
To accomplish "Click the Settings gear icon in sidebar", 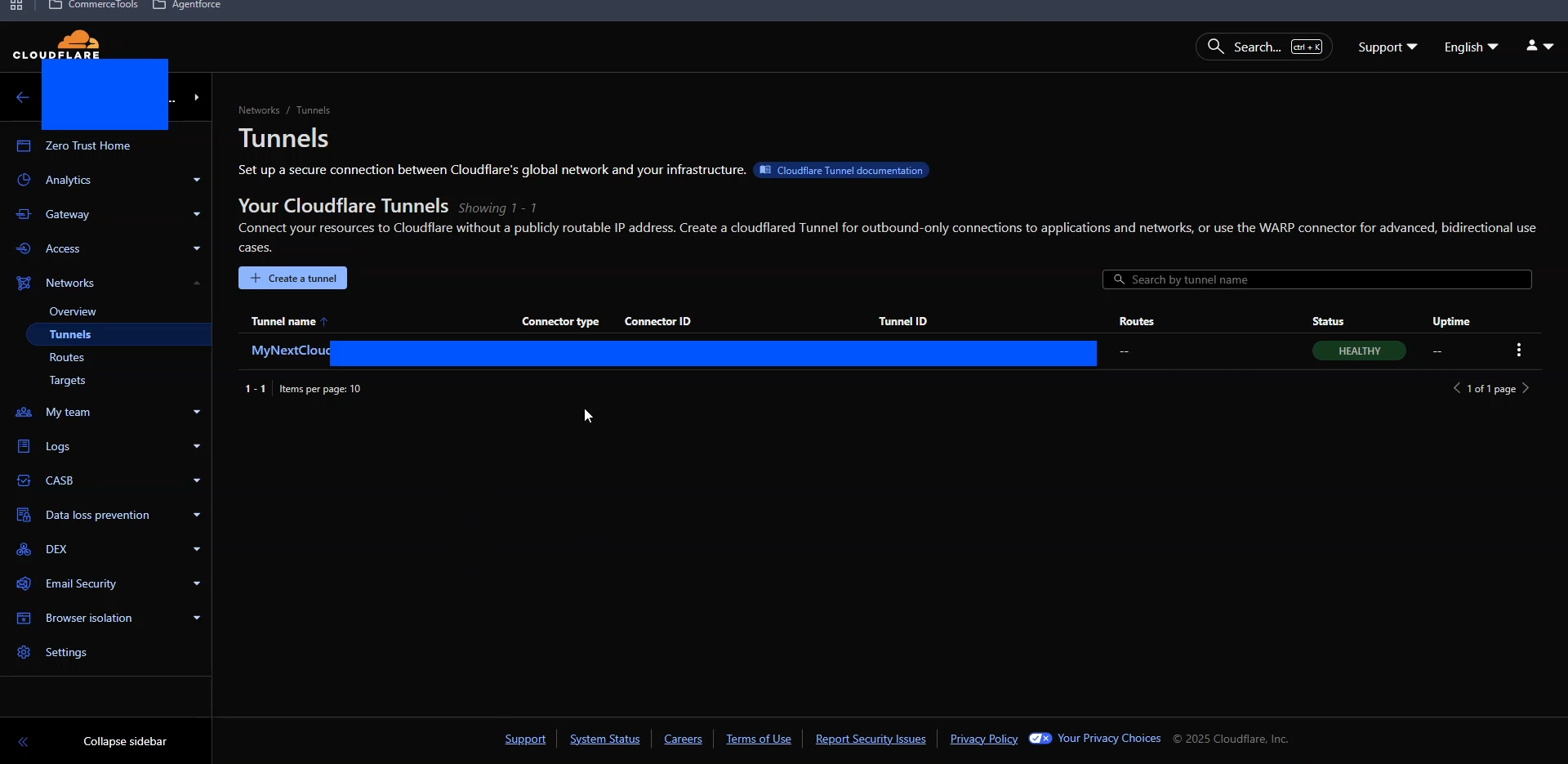I will 24,652.
